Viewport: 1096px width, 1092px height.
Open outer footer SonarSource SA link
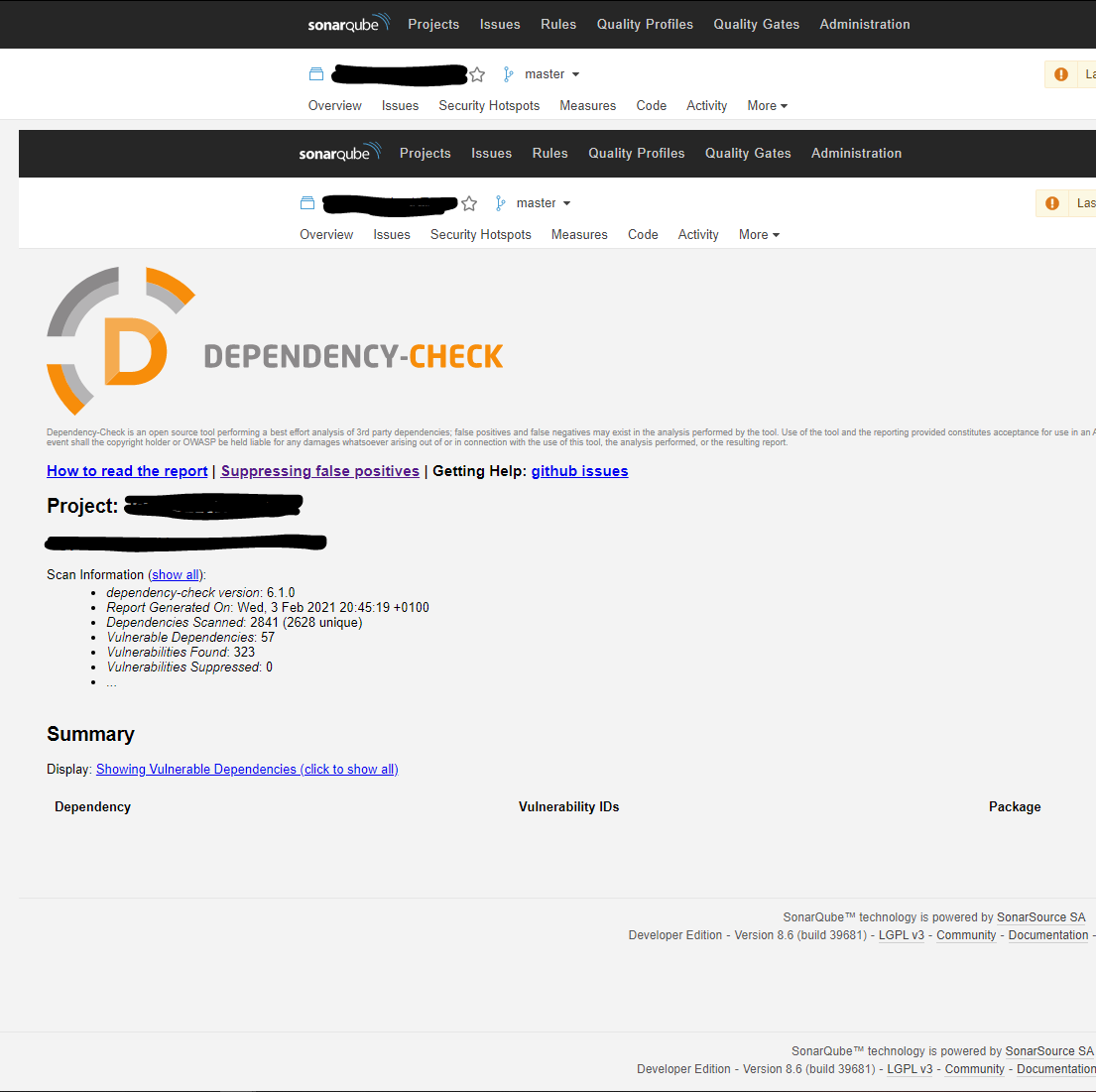[1049, 1050]
